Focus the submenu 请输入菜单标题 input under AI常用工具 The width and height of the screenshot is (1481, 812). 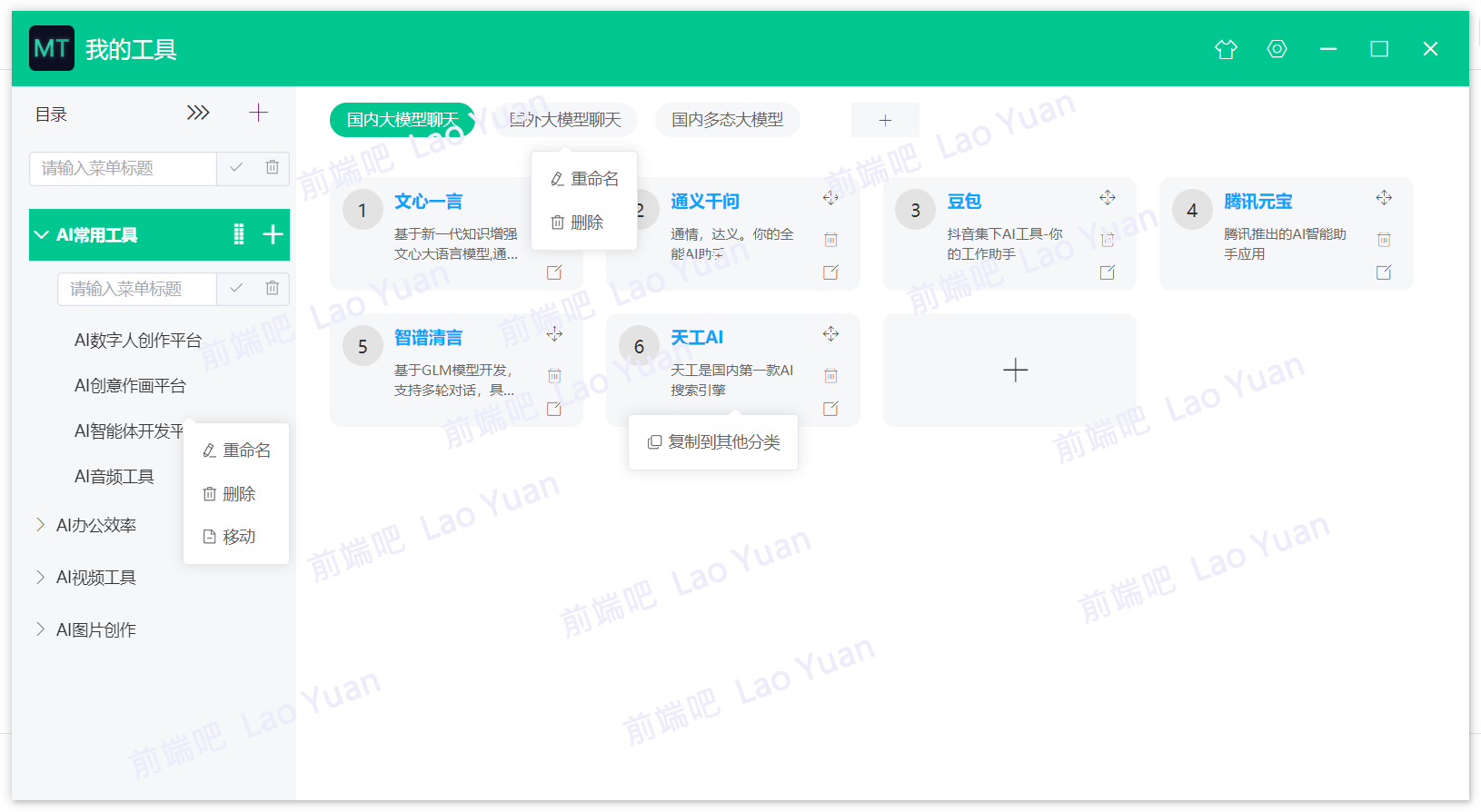point(137,289)
